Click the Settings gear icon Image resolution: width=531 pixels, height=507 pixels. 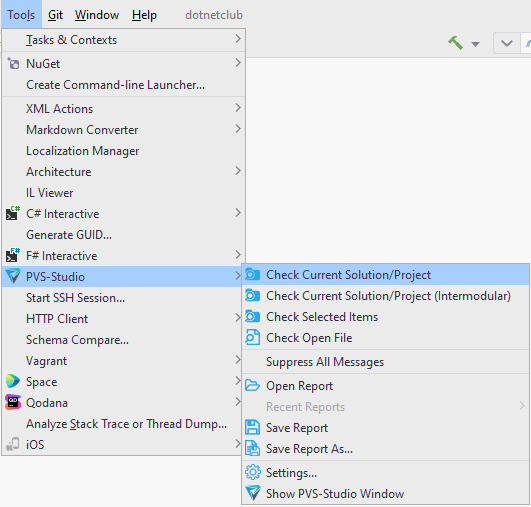pyautogui.click(x=253, y=472)
